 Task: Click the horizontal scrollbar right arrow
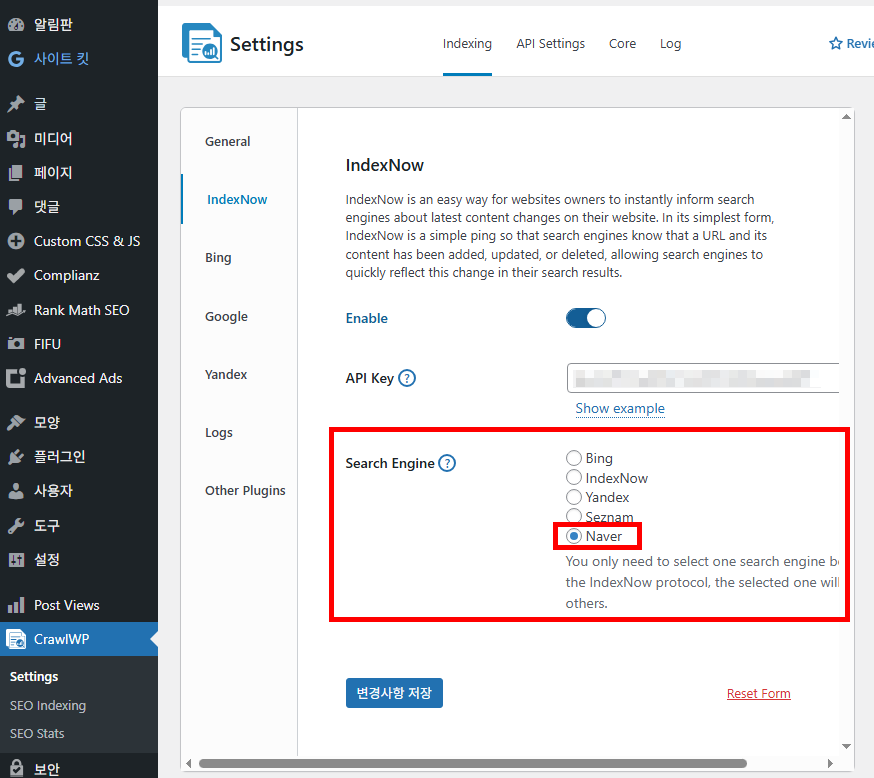[830, 763]
